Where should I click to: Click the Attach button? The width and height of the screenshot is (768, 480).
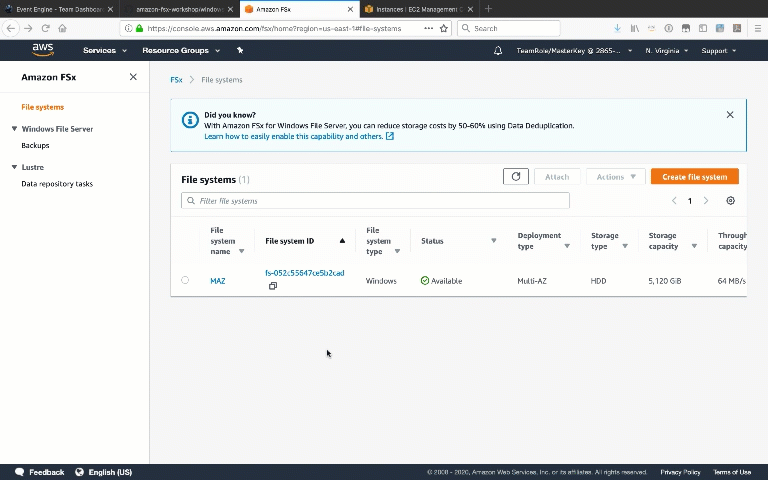tap(557, 176)
